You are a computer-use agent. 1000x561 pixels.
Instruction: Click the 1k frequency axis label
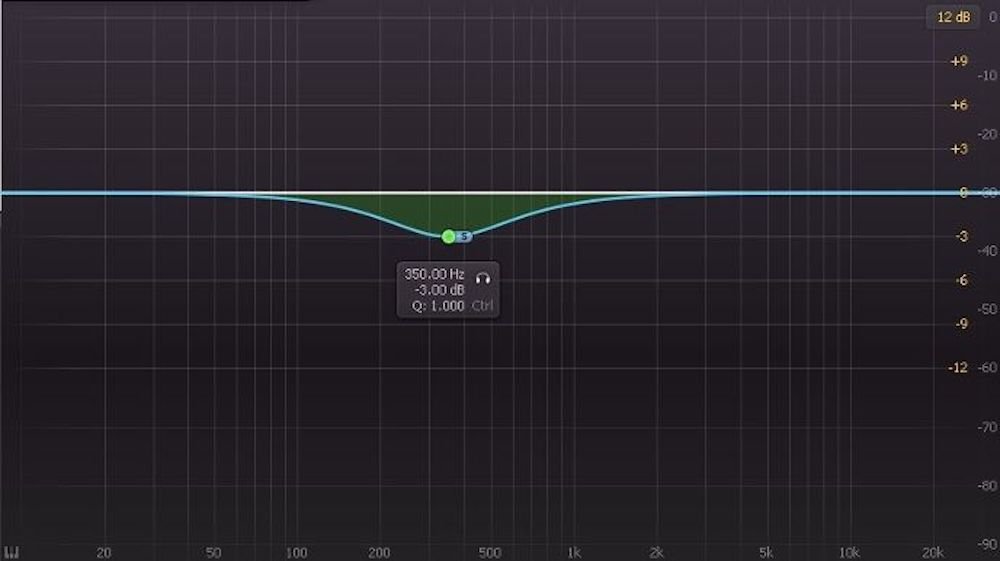tap(573, 553)
